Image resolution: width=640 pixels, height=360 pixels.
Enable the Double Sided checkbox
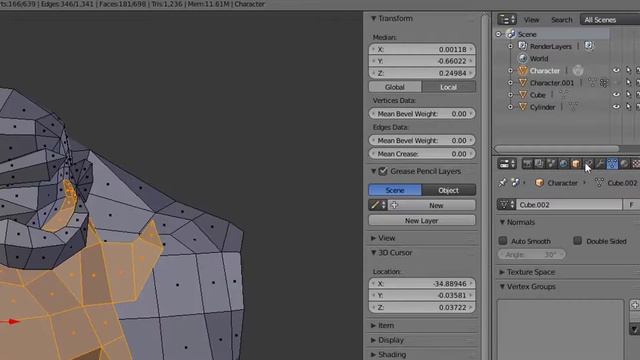click(578, 241)
